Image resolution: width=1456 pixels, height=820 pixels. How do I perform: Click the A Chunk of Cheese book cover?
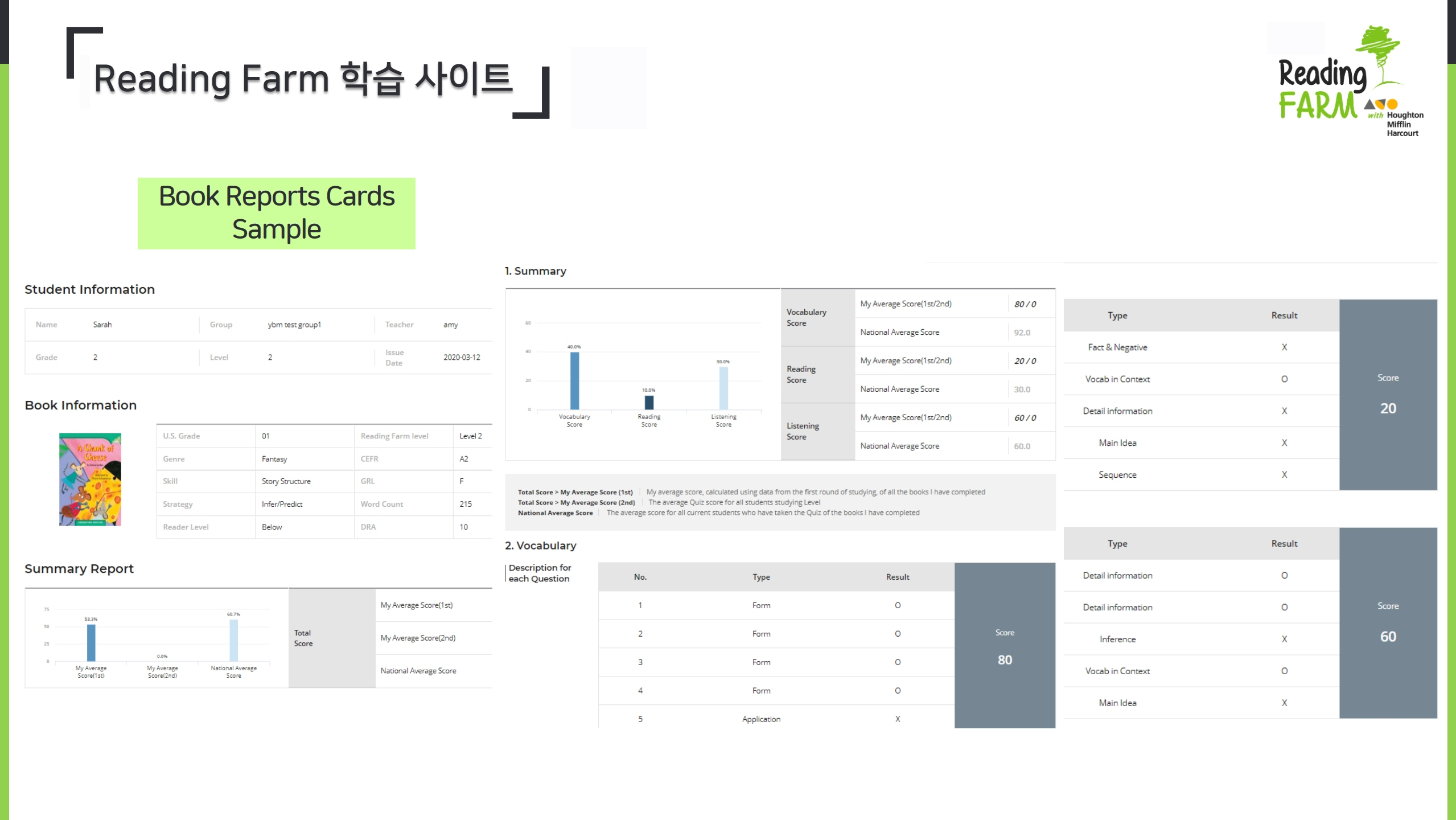coord(90,479)
